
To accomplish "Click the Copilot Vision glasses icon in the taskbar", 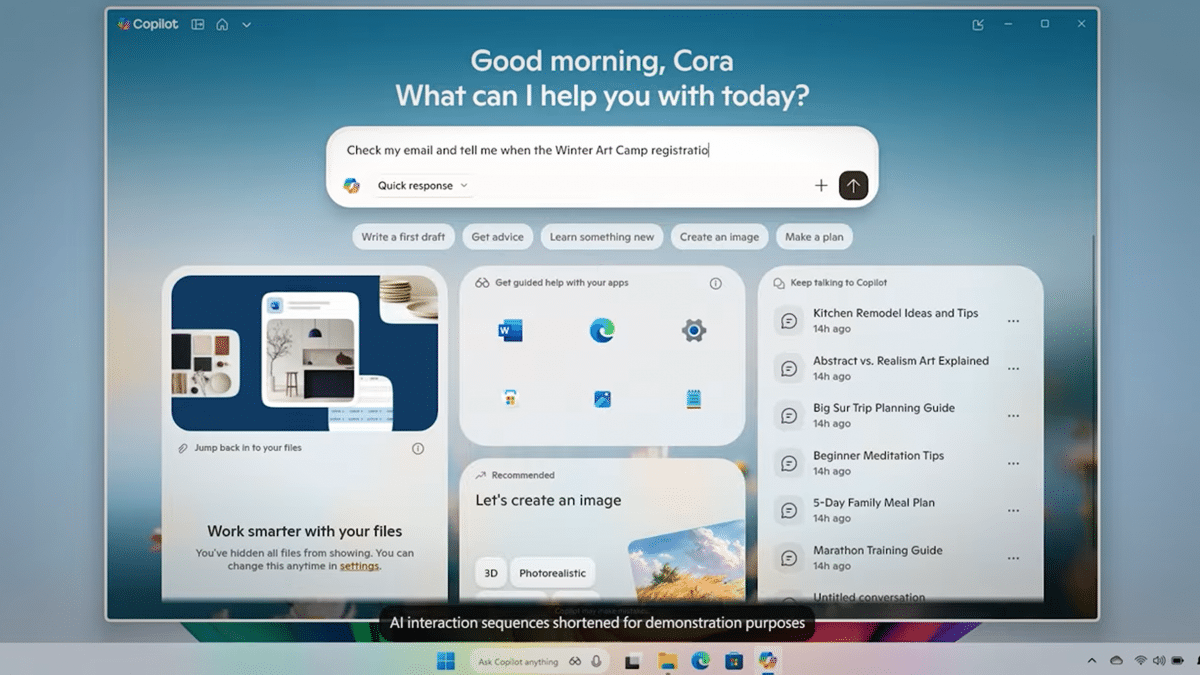I will (x=575, y=660).
